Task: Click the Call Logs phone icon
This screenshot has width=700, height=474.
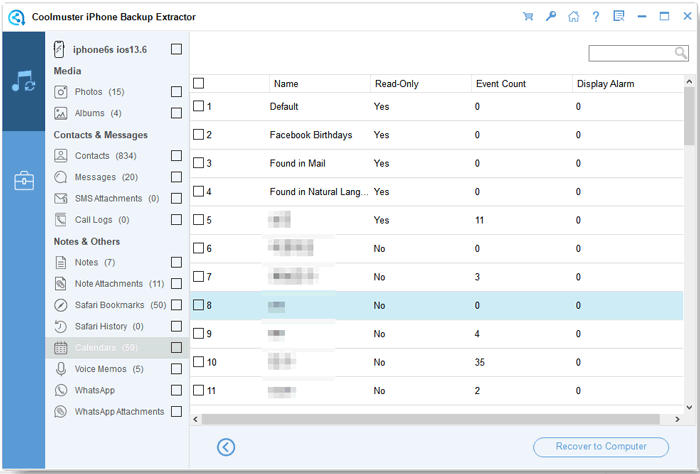Action: pos(60,220)
